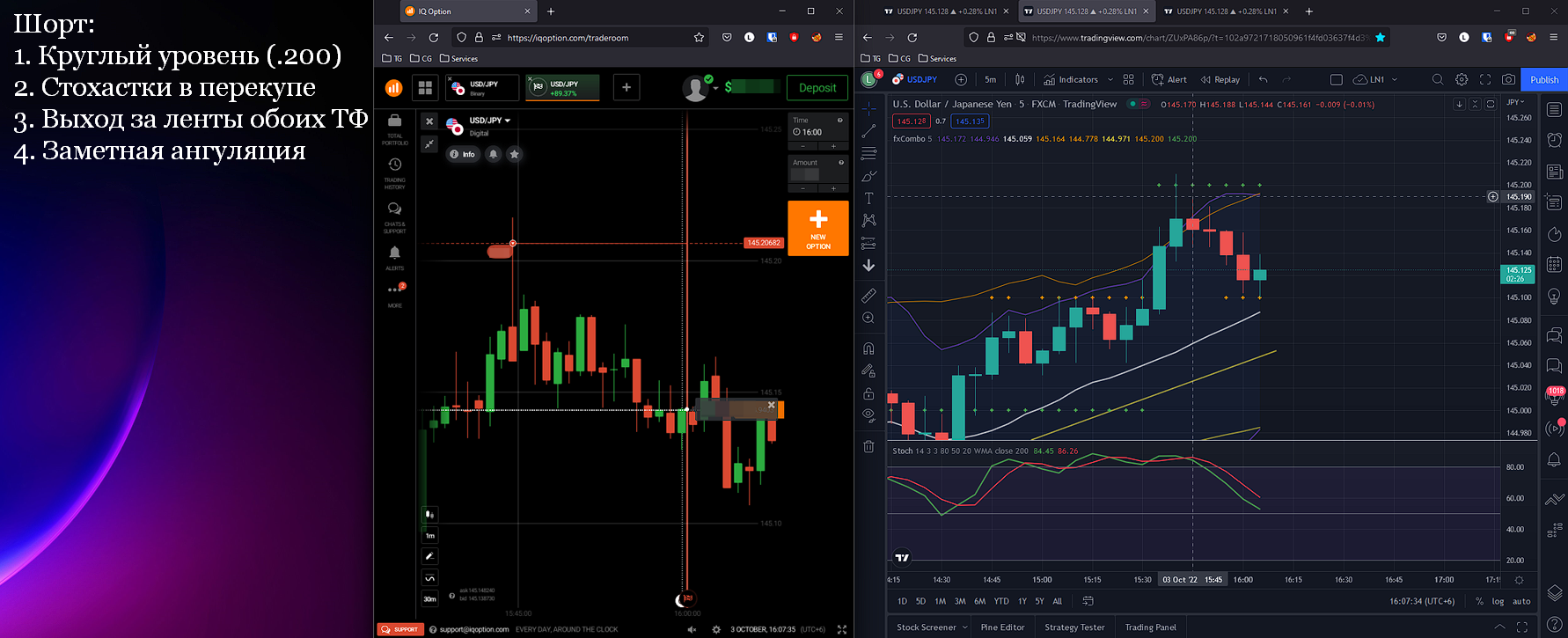Toggle percent scale on the chart
The width and height of the screenshot is (1568, 638).
[1479, 601]
